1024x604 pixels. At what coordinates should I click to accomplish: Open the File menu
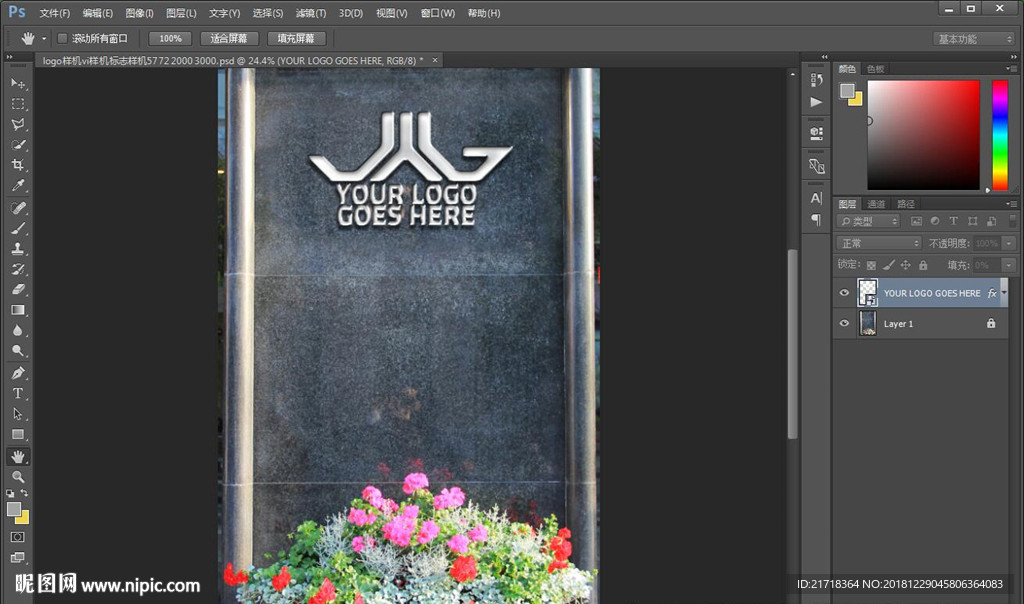54,13
